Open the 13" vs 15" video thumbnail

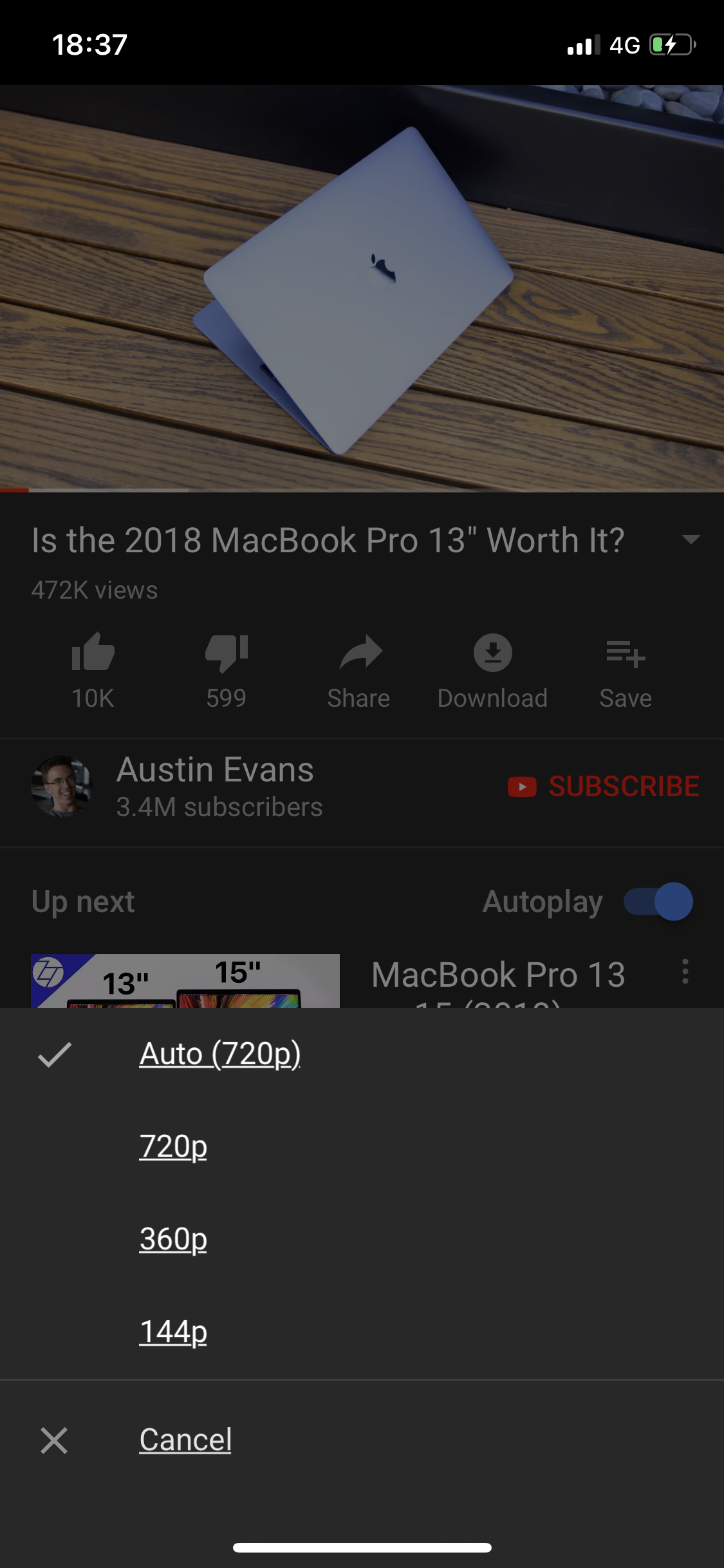(x=185, y=981)
